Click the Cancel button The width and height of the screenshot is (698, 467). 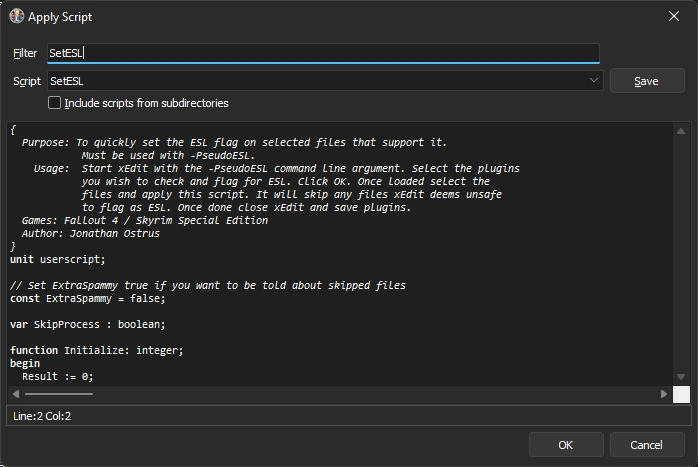pos(646,445)
